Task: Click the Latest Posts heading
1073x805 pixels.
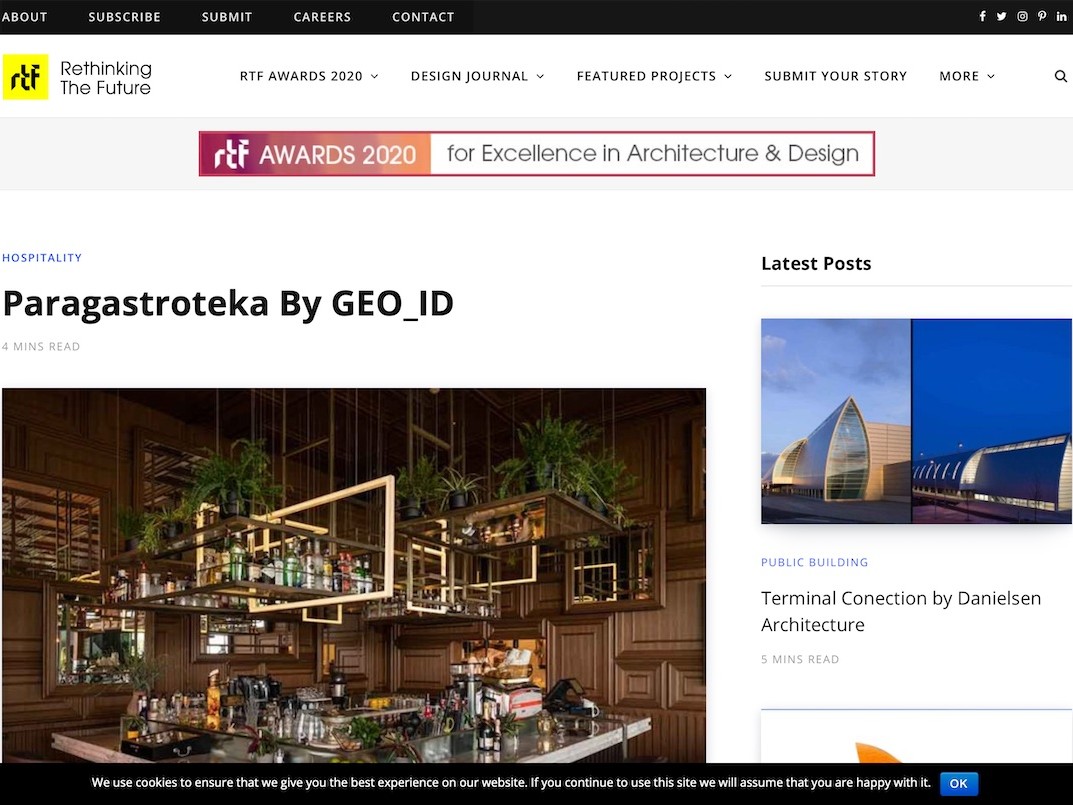Action: (x=816, y=264)
